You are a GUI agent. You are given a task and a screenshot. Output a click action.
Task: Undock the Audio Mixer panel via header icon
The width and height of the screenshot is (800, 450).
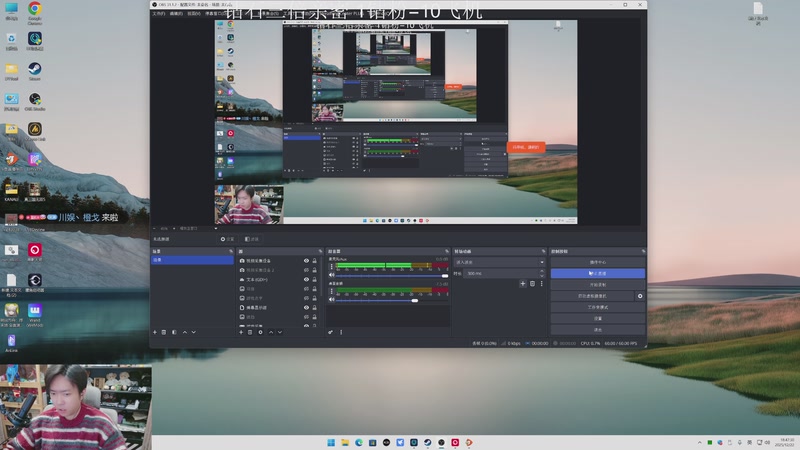pyautogui.click(x=446, y=252)
